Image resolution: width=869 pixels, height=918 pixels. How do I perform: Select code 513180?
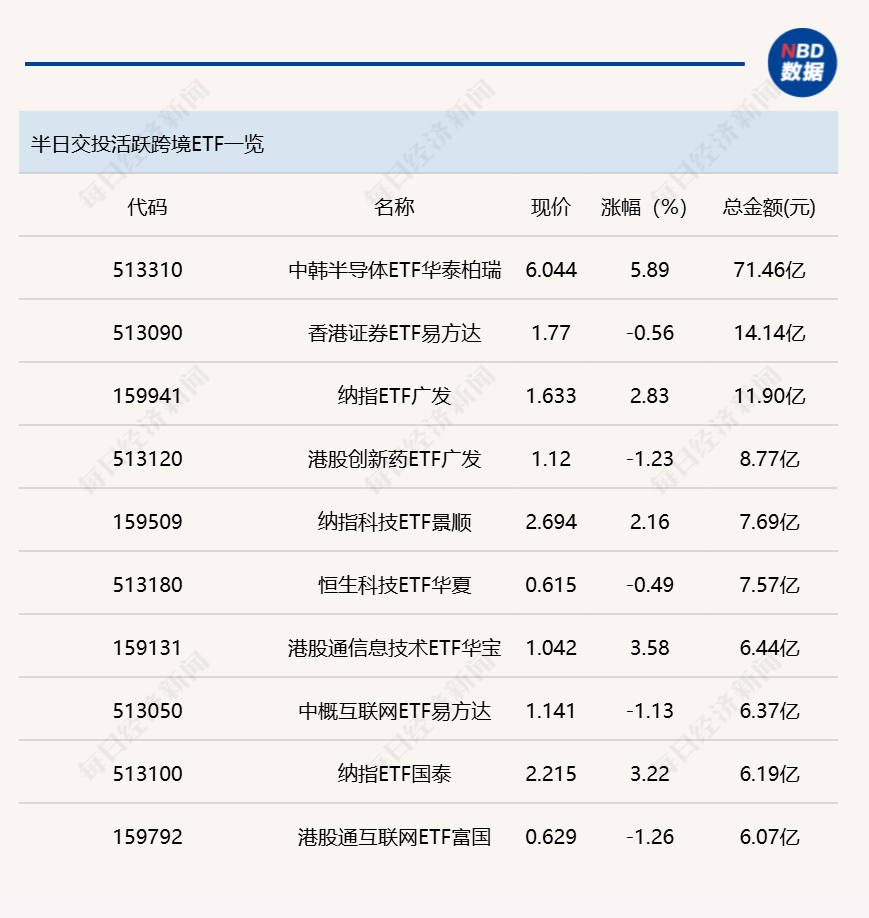[148, 585]
